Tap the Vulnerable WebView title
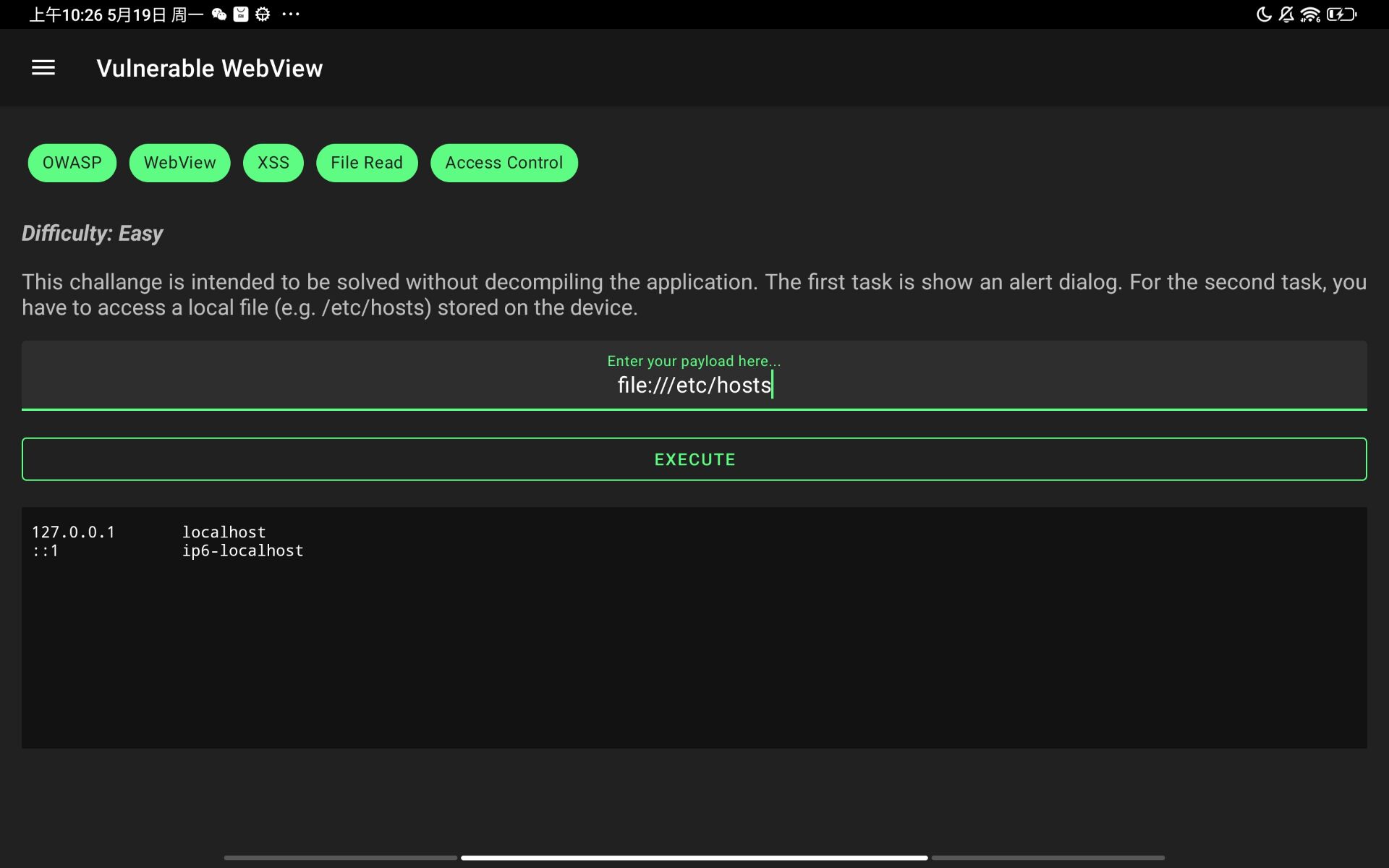 [x=210, y=68]
